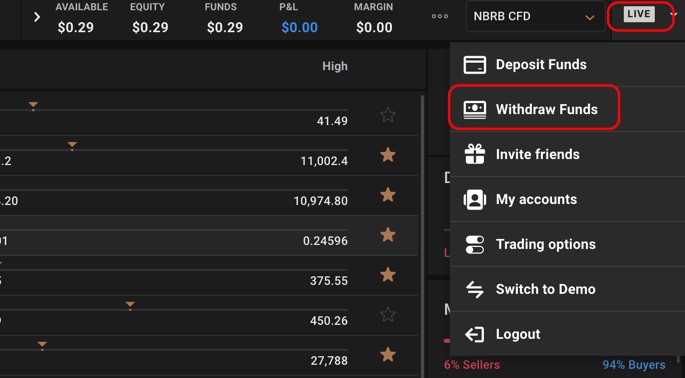
Task: Click the instruments list vertical scrollbar
Action: click(x=422, y=236)
